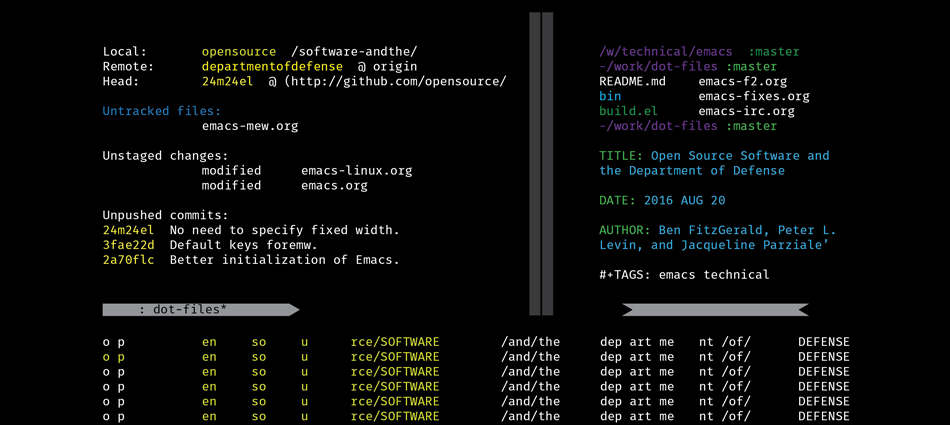Click the commit hash 3fae22d
Image resolution: width=950 pixels, height=425 pixels.
(x=128, y=246)
